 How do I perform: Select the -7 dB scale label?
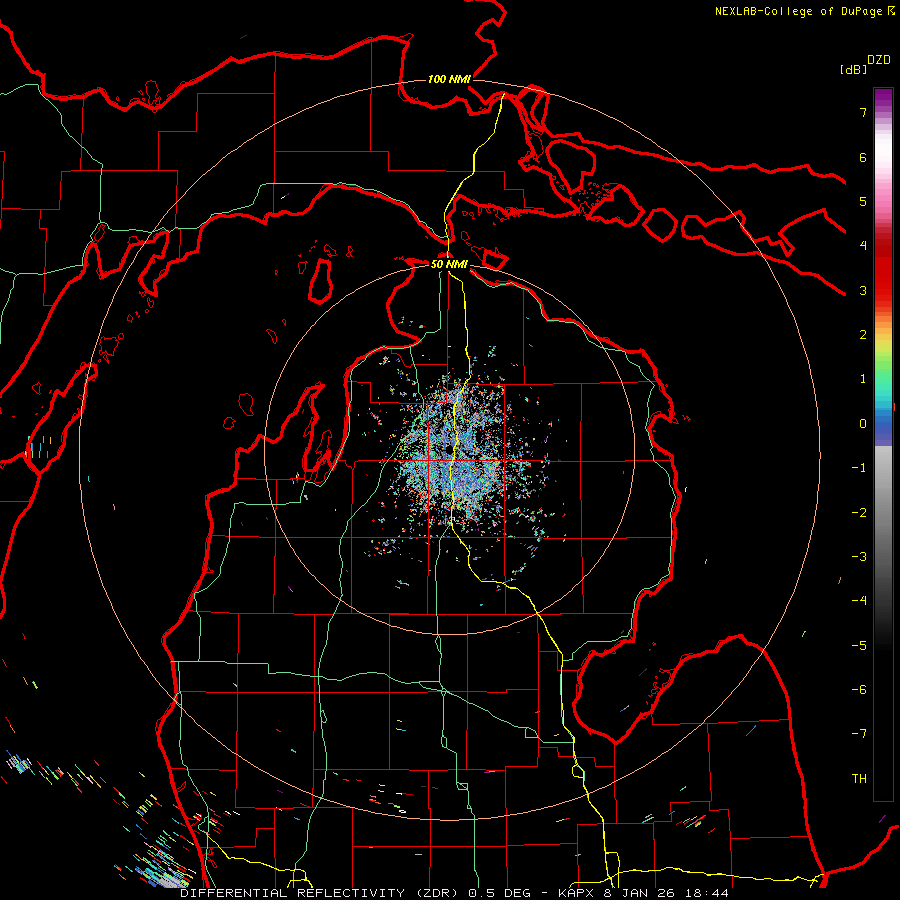click(x=859, y=734)
